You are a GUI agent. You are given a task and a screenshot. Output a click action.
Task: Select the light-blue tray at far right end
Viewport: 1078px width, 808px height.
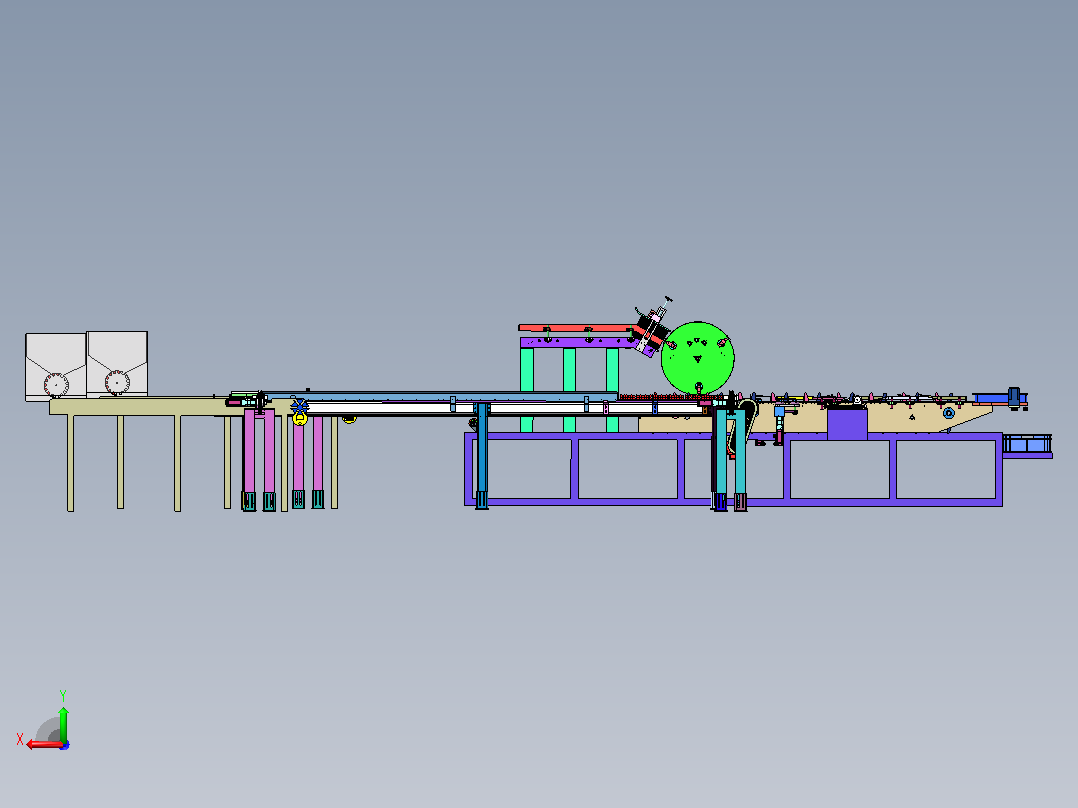point(1027,445)
